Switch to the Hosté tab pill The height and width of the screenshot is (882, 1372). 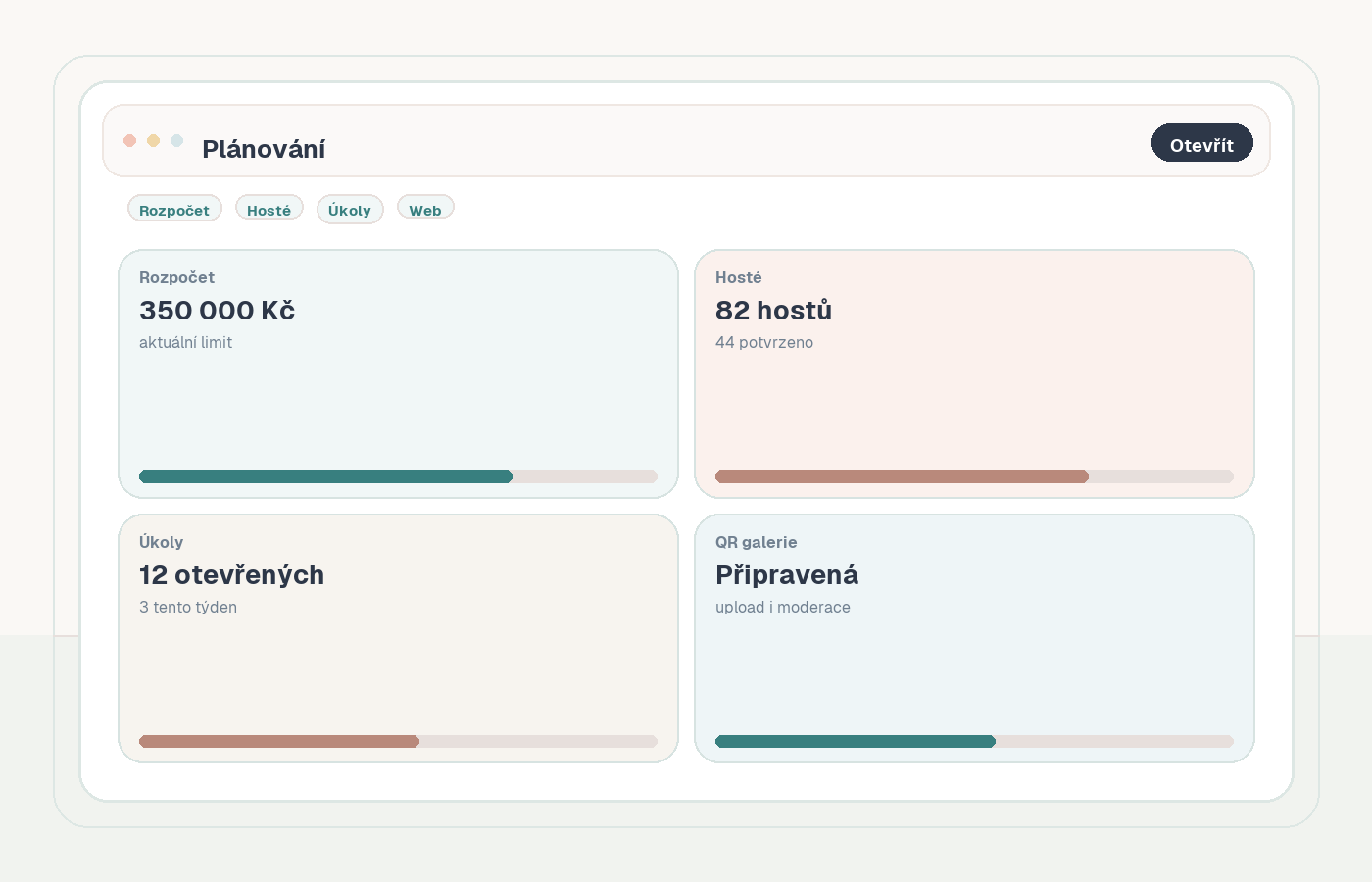pyautogui.click(x=269, y=209)
